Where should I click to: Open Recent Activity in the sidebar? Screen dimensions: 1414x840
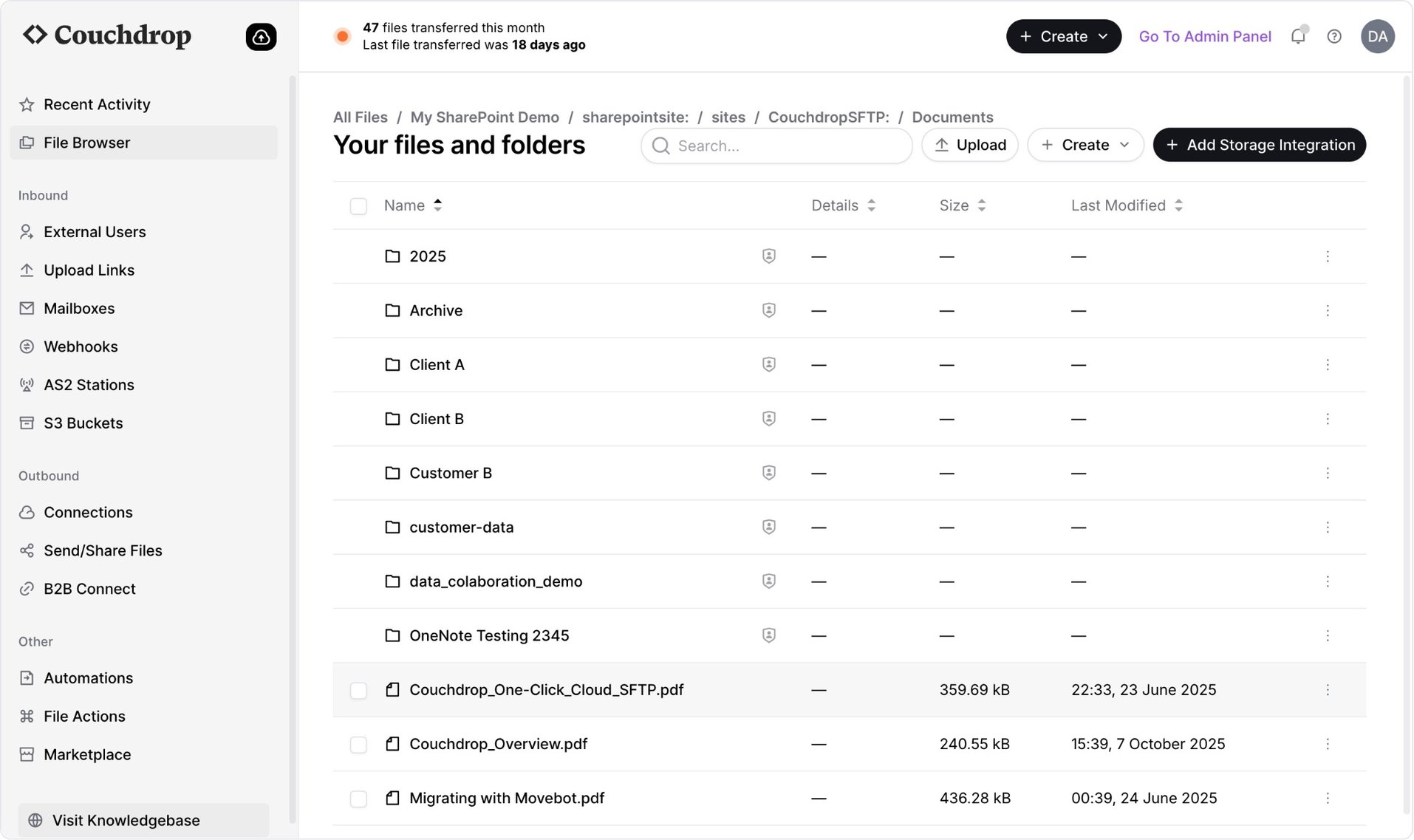144,104
